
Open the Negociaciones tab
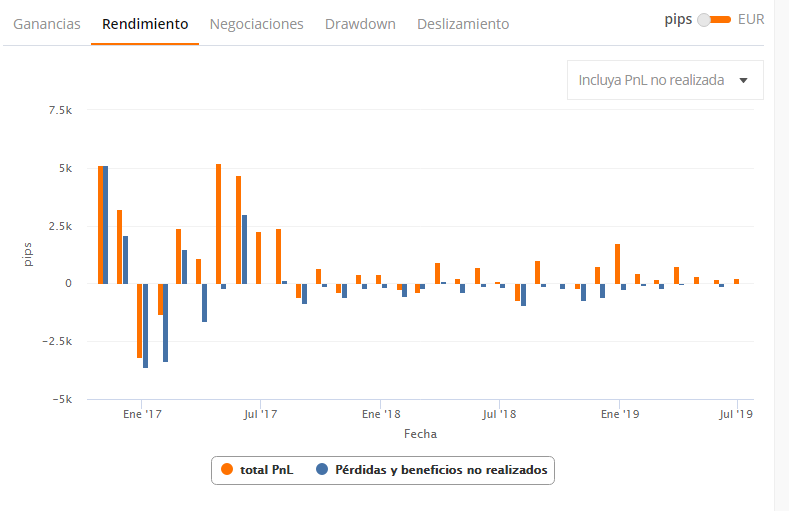pyautogui.click(x=257, y=24)
